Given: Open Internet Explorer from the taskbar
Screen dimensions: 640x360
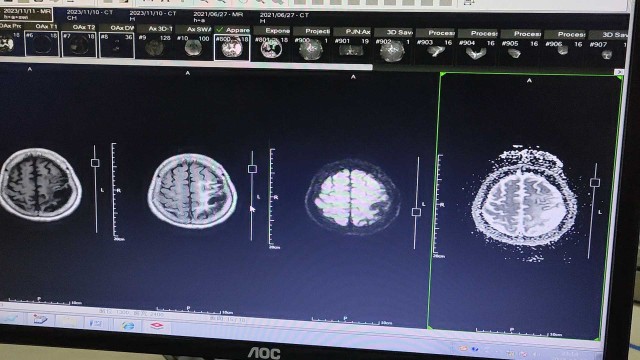Looking at the screenshot, I should (128, 325).
